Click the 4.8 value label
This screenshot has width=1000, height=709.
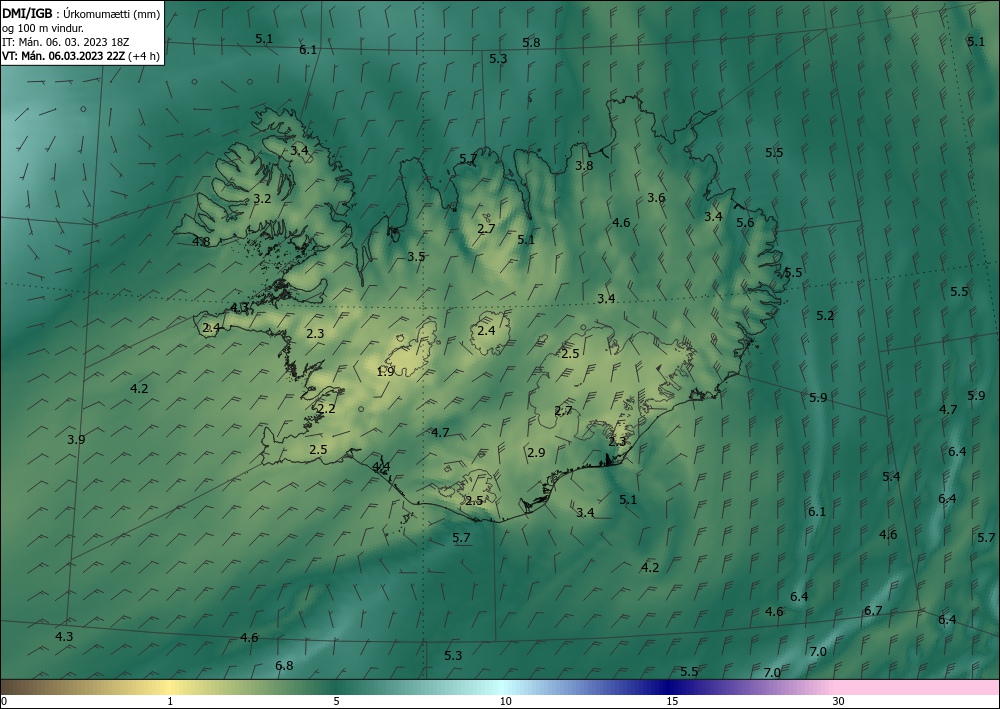(201, 242)
